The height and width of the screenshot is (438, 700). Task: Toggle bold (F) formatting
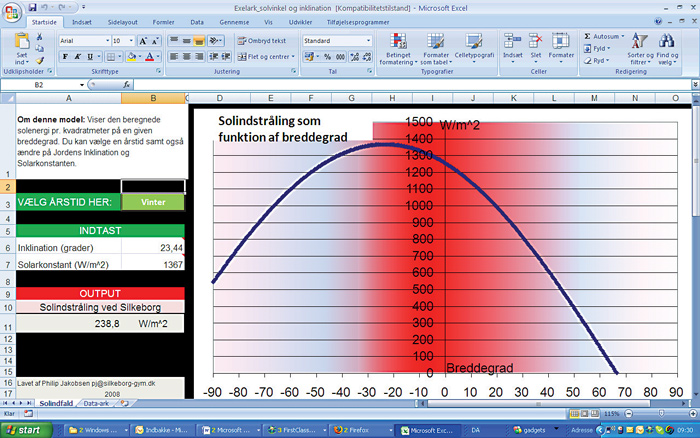pos(66,57)
